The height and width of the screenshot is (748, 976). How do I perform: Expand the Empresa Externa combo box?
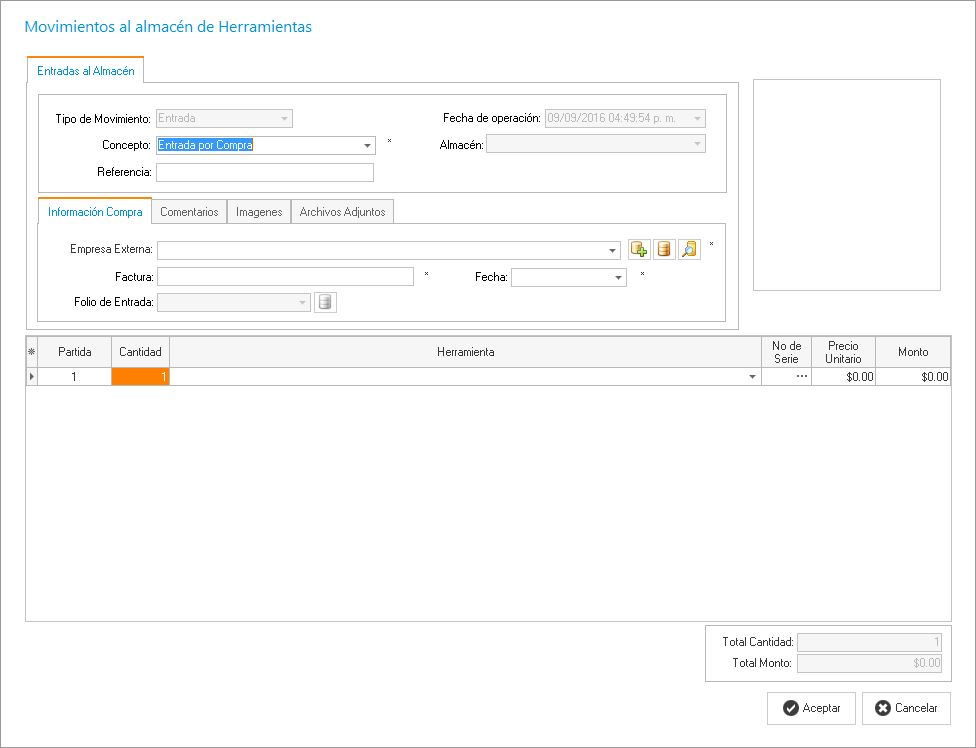coord(612,250)
